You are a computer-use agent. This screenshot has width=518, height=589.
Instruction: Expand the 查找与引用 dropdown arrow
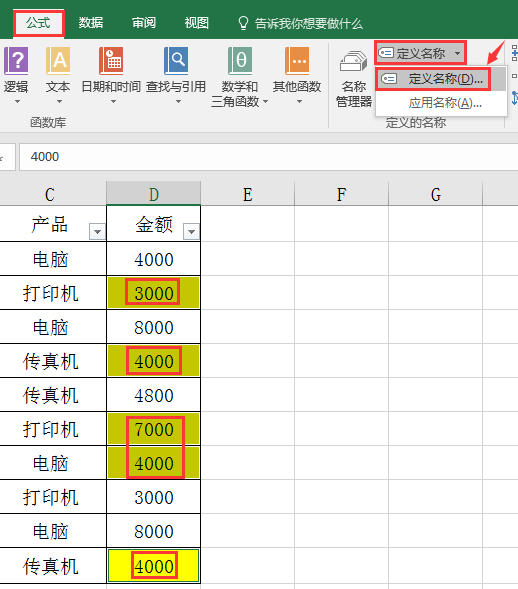178,101
